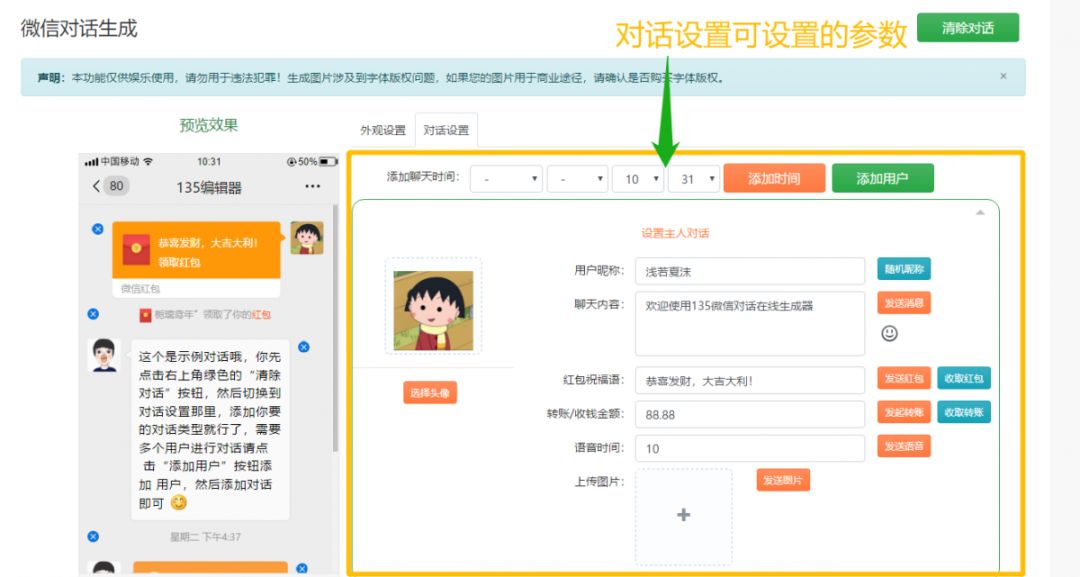
Task: Click the 发送语音 button
Action: click(x=904, y=446)
